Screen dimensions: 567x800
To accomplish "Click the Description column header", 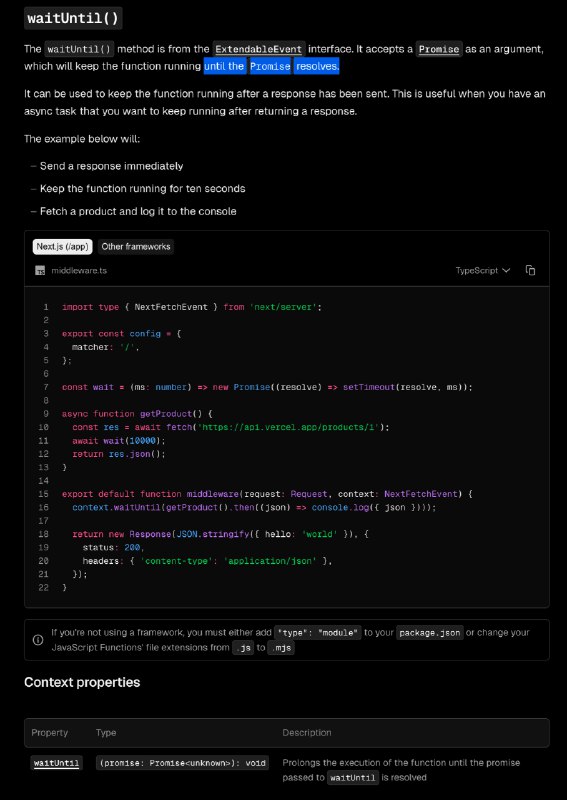I will (x=307, y=733).
